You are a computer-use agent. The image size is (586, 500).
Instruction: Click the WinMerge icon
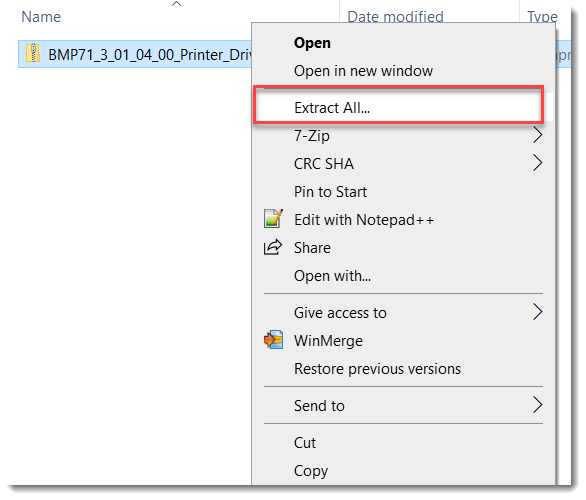click(x=273, y=340)
